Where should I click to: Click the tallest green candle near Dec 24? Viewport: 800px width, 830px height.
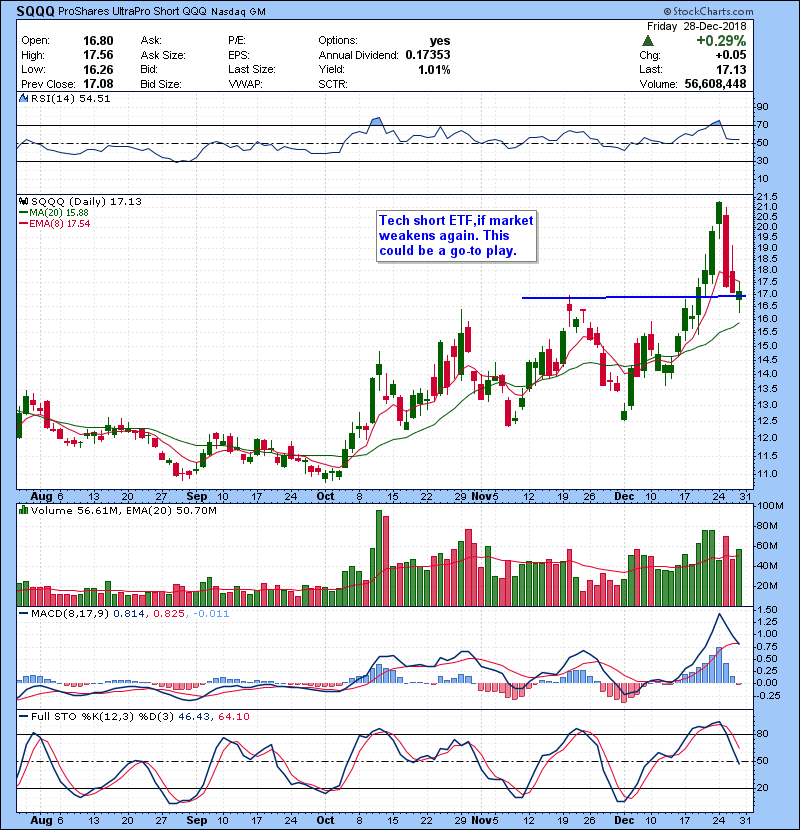pyautogui.click(x=712, y=252)
